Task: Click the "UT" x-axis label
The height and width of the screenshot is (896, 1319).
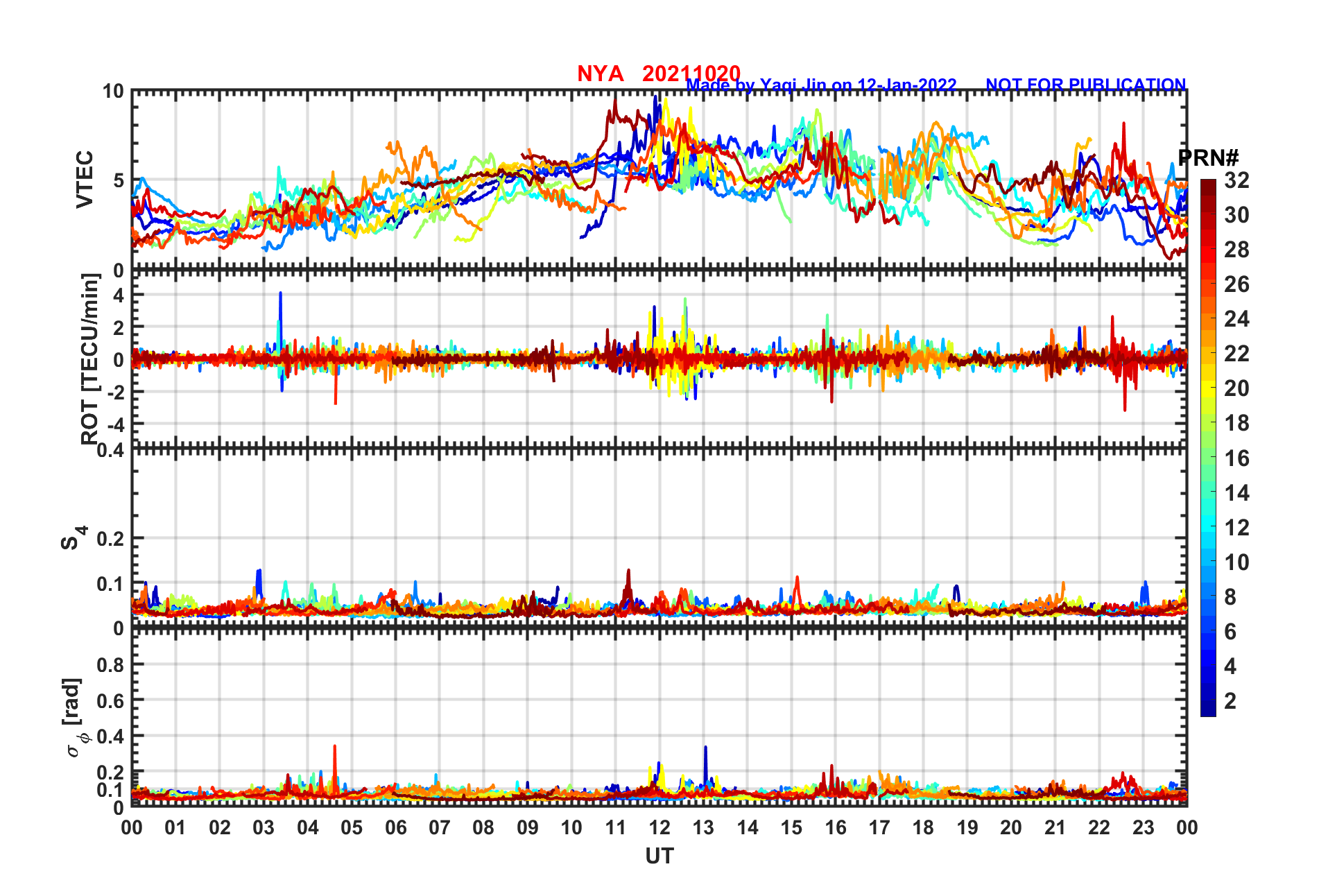Action: tap(659, 856)
